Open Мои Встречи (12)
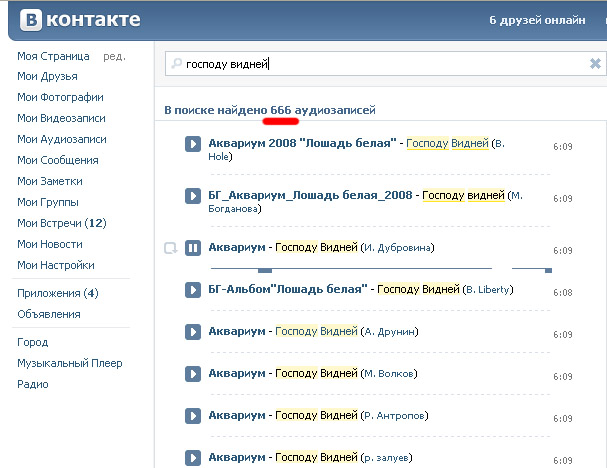607x468 pixels. 62,223
